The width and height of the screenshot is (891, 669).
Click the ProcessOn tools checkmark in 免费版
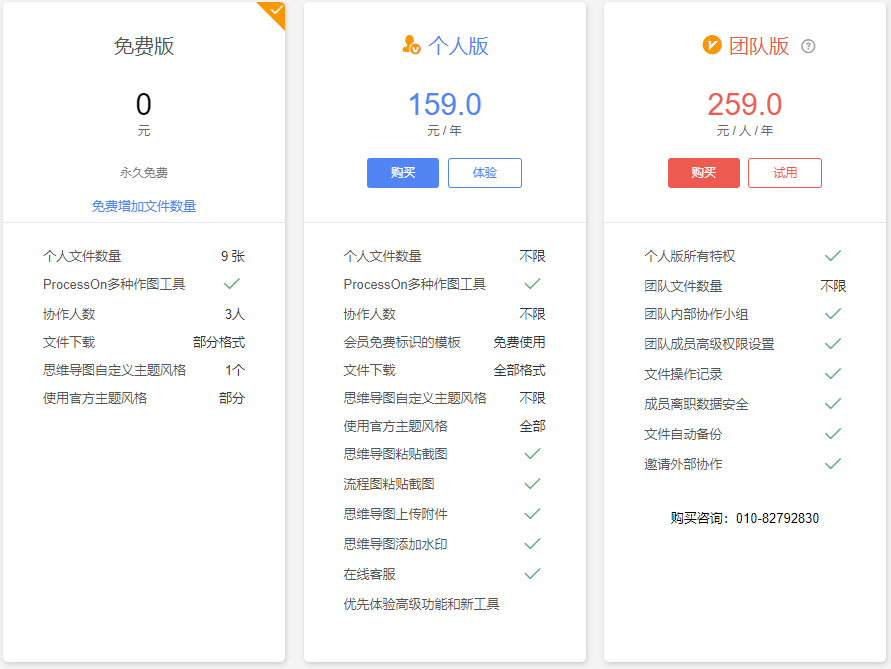click(232, 284)
